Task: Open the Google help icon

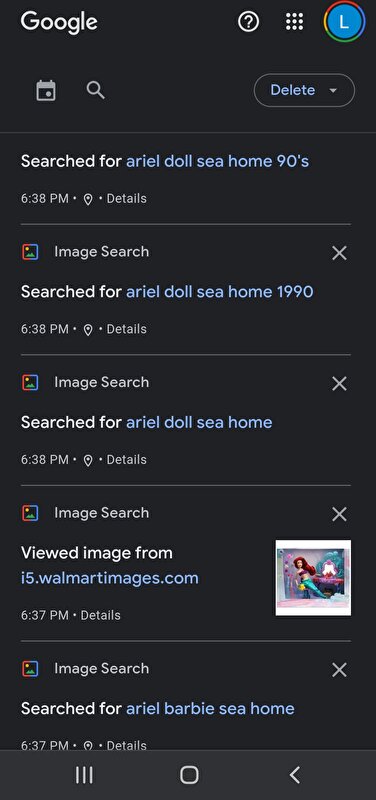Action: [x=248, y=22]
